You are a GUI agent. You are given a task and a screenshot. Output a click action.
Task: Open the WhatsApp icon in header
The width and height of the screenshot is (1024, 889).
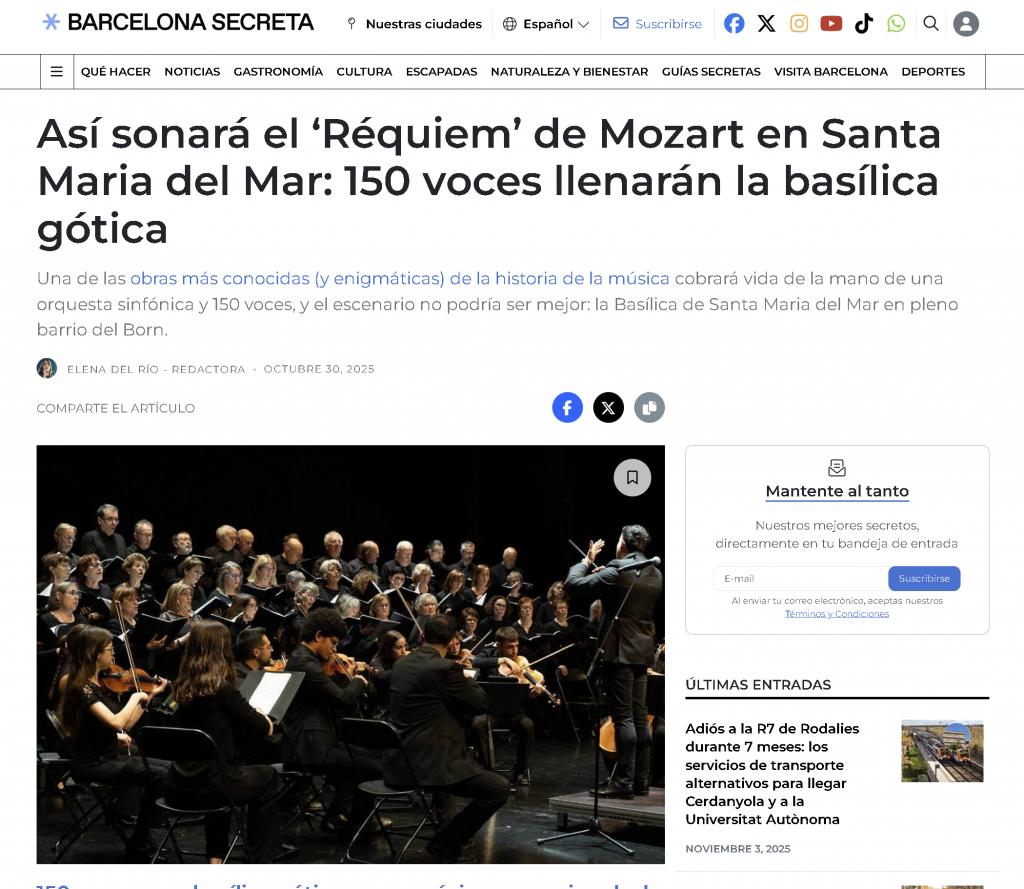click(x=896, y=24)
